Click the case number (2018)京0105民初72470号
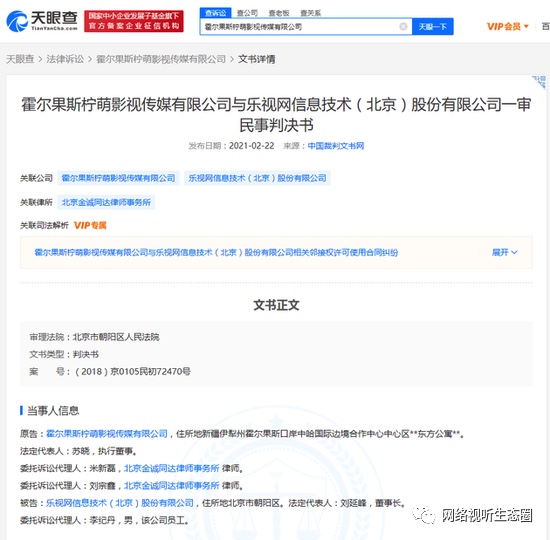Screen dimensions: 550x540 point(133,371)
